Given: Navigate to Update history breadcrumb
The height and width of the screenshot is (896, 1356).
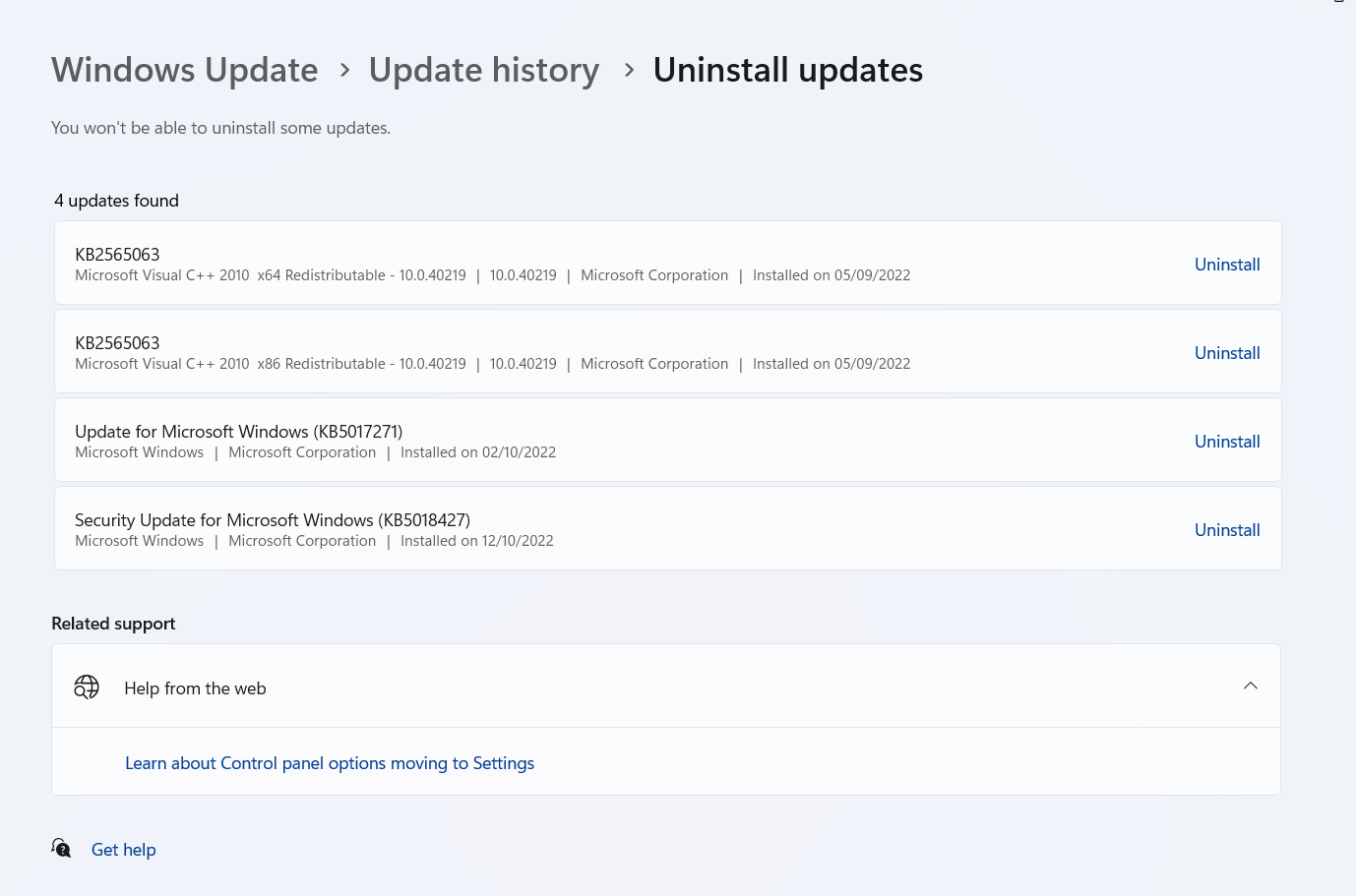Looking at the screenshot, I should (484, 70).
